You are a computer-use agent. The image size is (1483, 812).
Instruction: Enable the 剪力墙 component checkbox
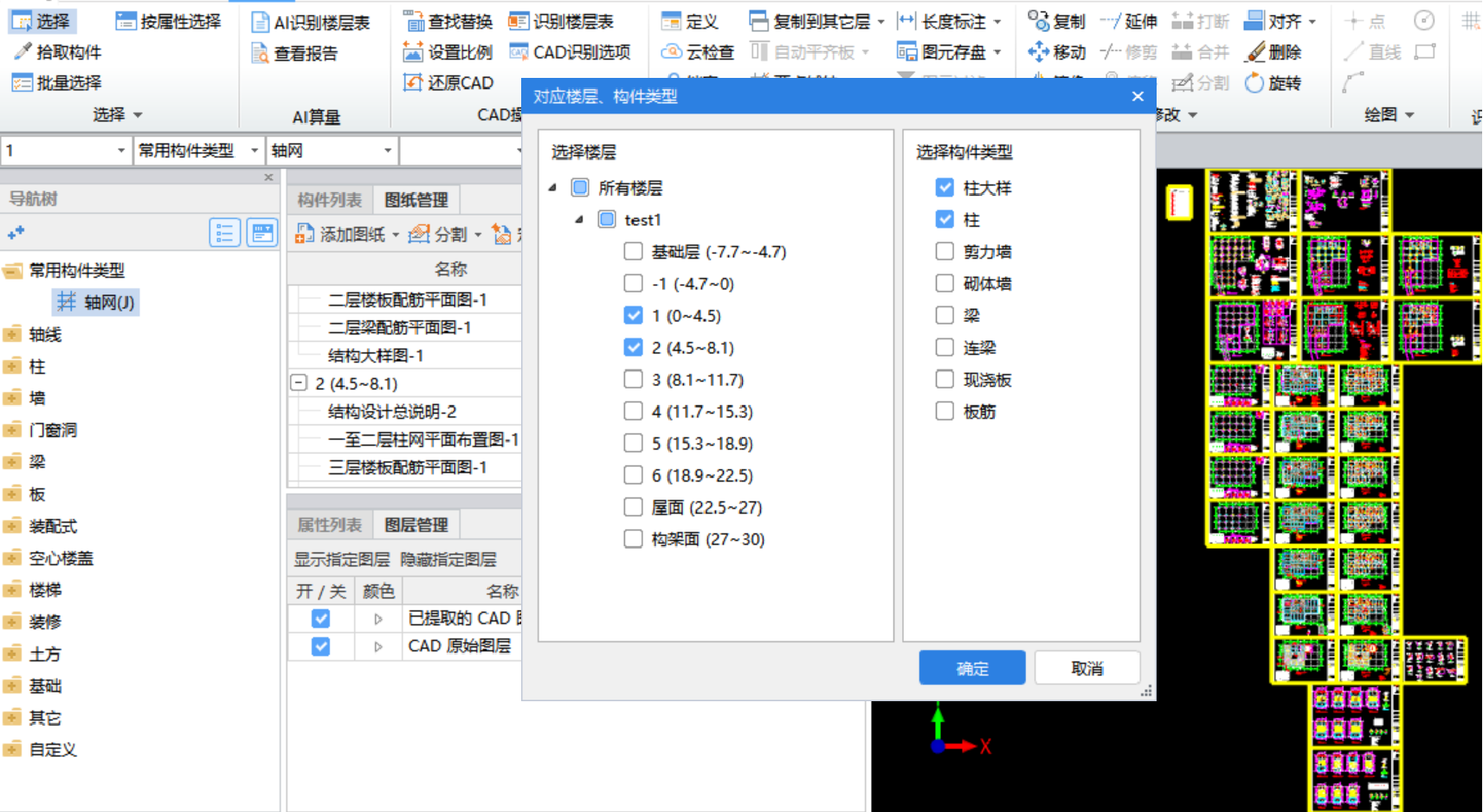[x=945, y=252]
